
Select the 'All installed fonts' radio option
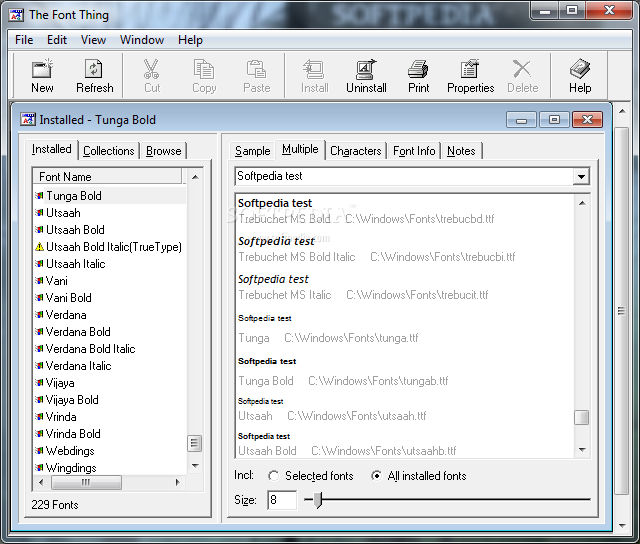[x=376, y=476]
